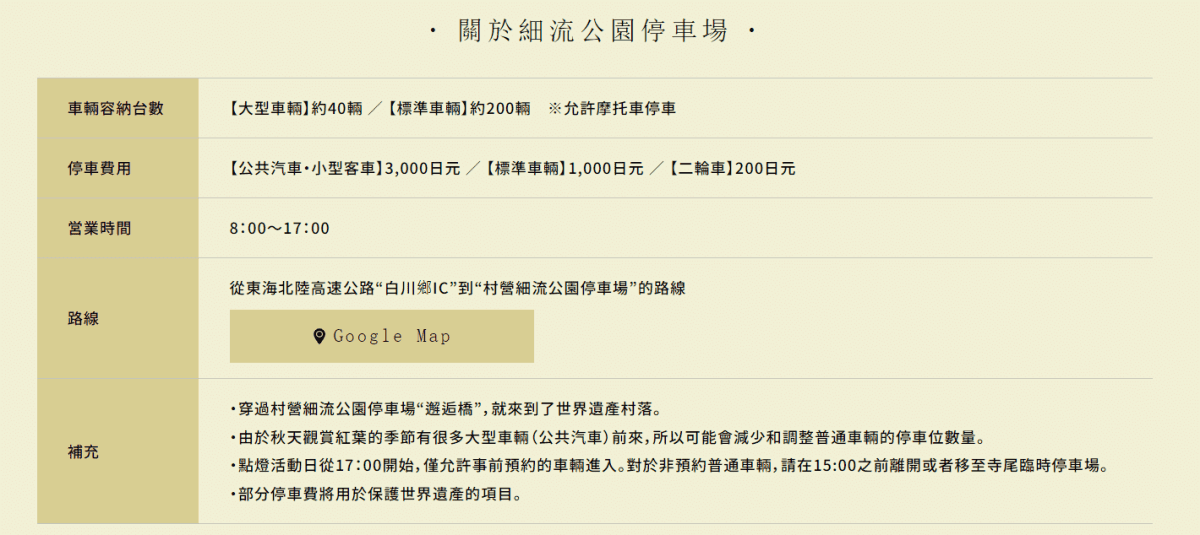Select the note ※允許摩托車停車
This screenshot has width=1200, height=535.
click(x=612, y=108)
